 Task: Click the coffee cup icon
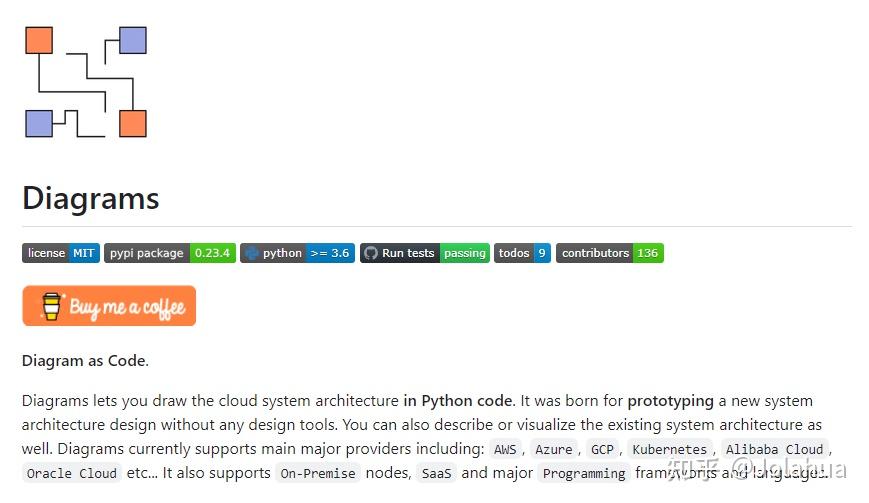pyautogui.click(x=51, y=306)
